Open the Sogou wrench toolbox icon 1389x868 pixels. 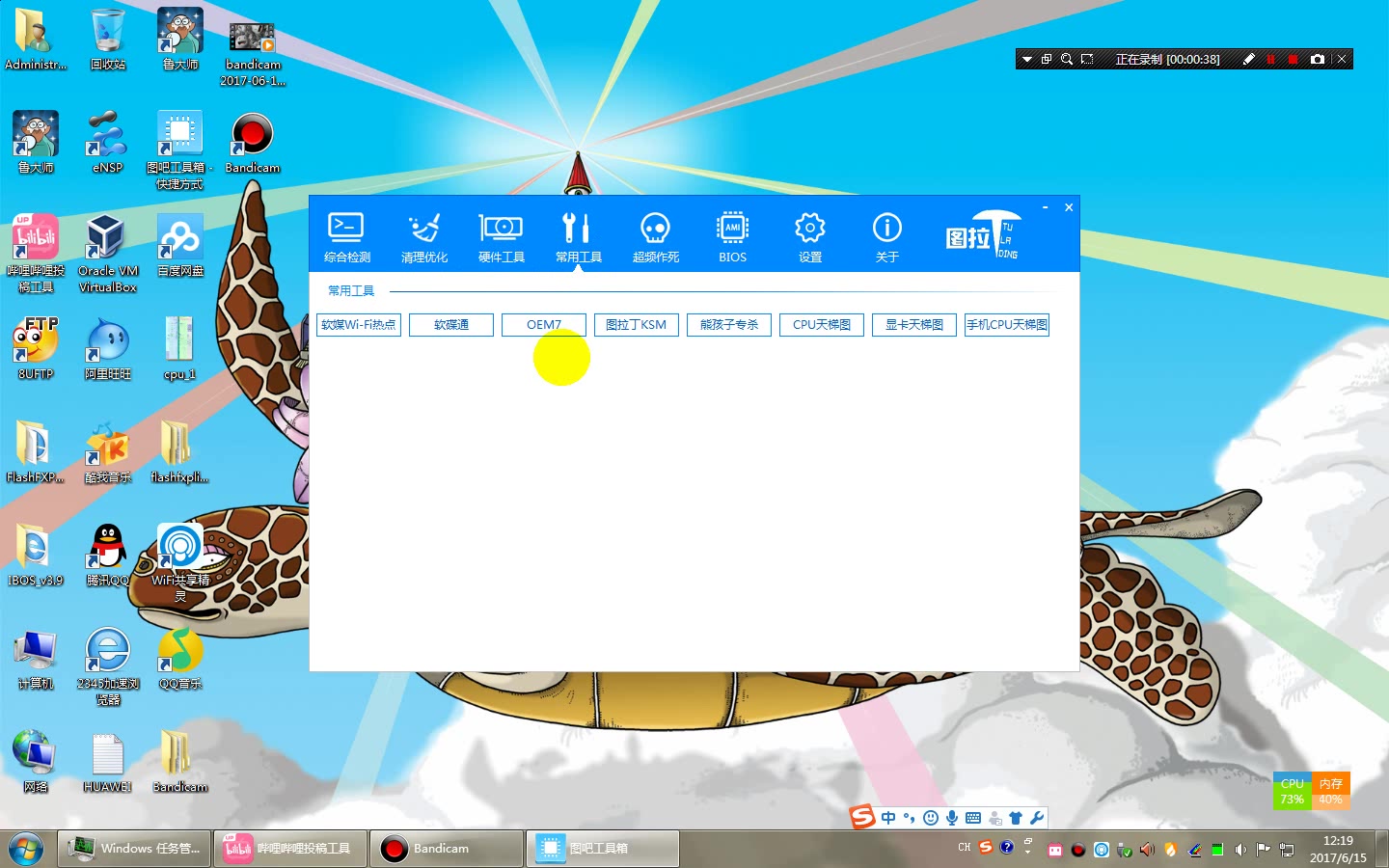coord(1037,818)
